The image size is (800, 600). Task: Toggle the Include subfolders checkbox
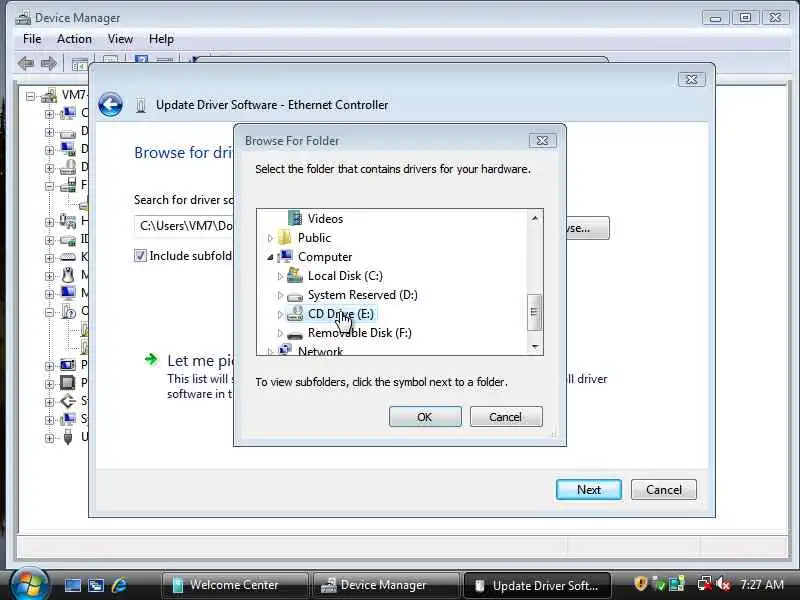[x=140, y=256]
